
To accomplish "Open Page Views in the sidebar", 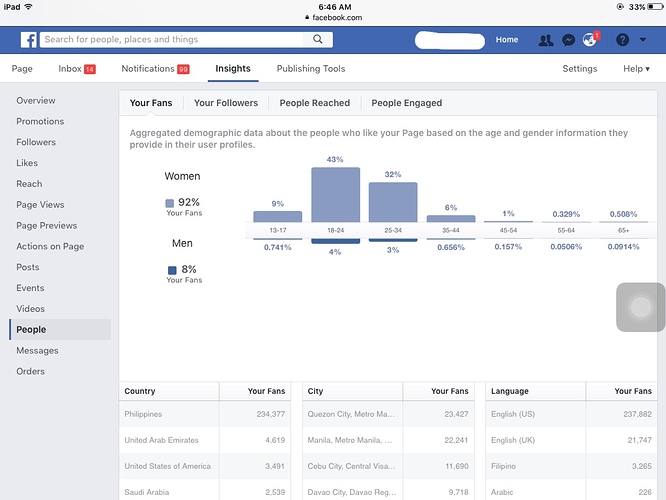I will tap(40, 205).
